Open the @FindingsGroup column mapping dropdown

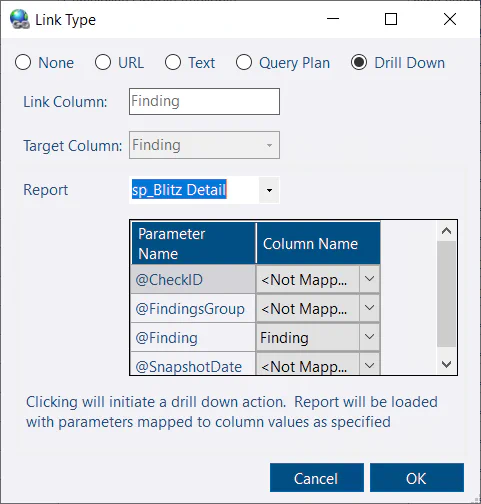click(369, 308)
